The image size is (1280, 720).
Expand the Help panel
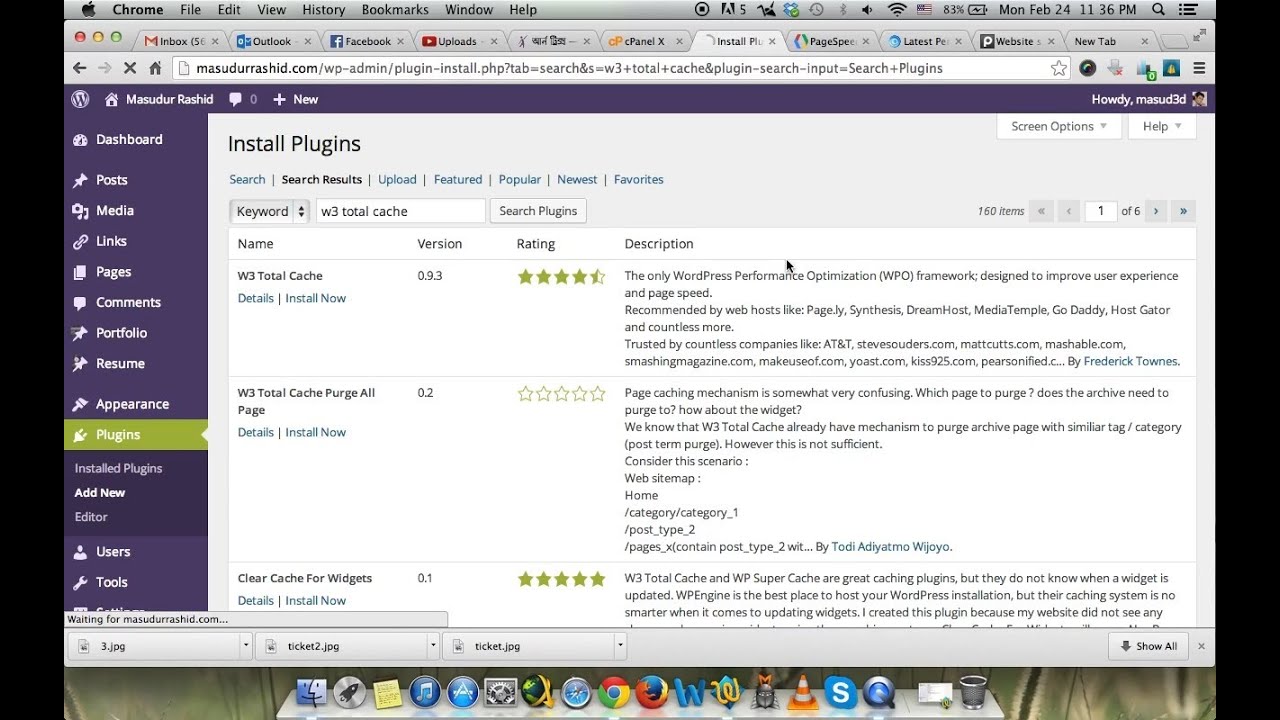pyautogui.click(x=1162, y=126)
